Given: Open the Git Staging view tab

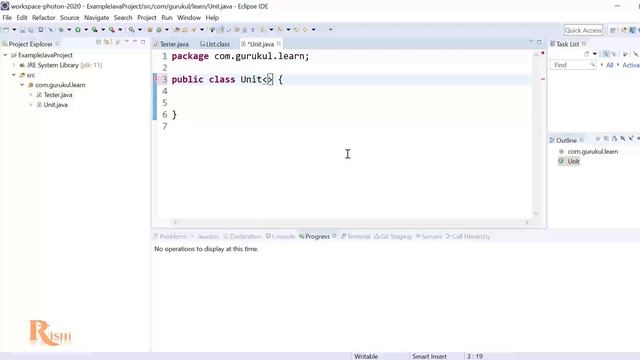Looking at the screenshot, I should point(393,237).
